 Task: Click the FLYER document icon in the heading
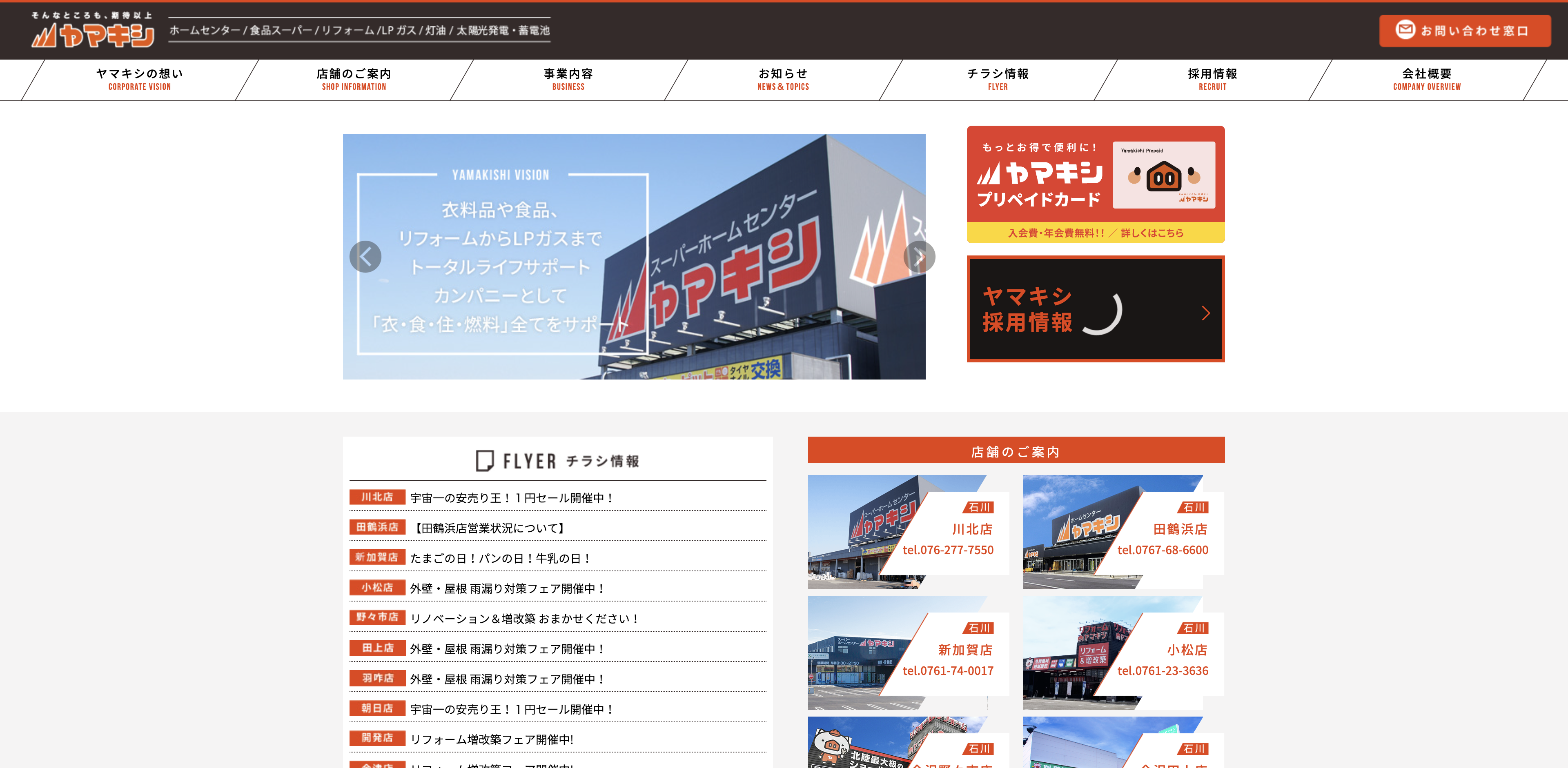(x=485, y=460)
